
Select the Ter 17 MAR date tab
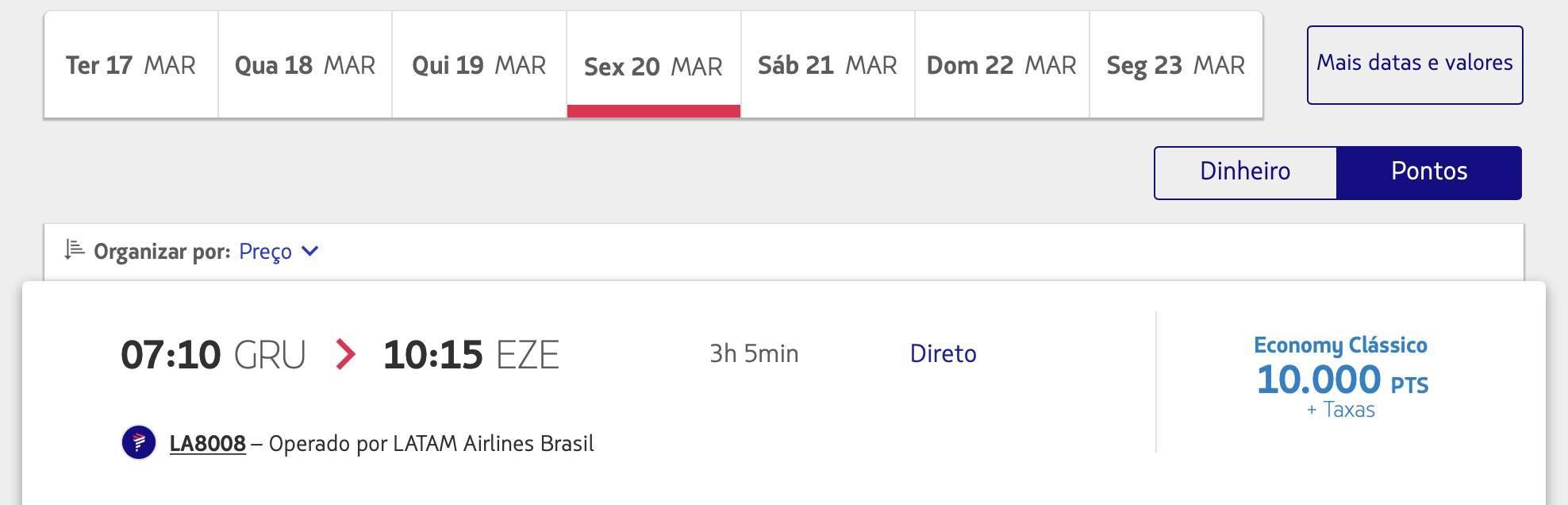(131, 65)
